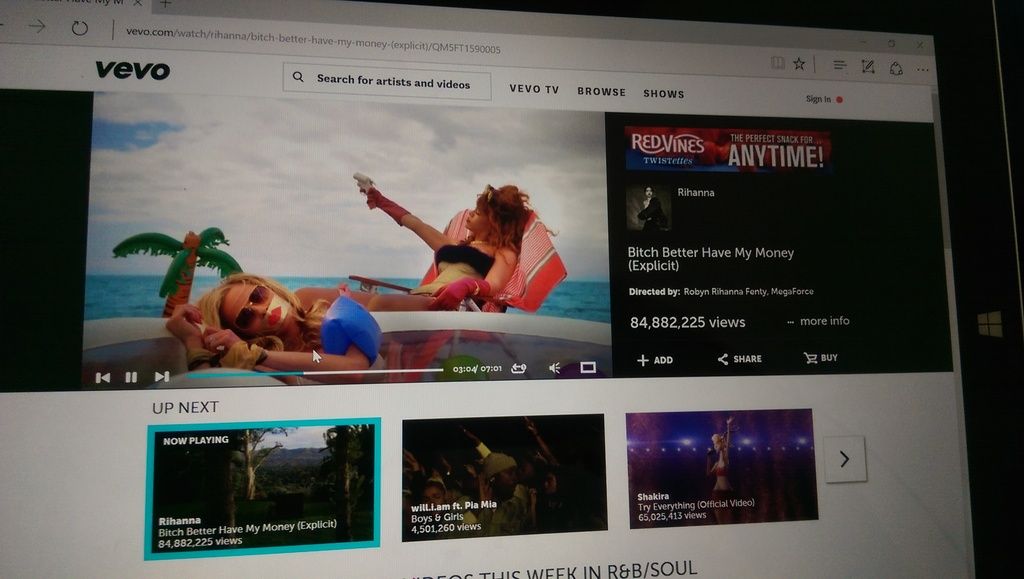The image size is (1024, 579).
Task: Skip to the next video
Action: pyautogui.click(x=162, y=377)
